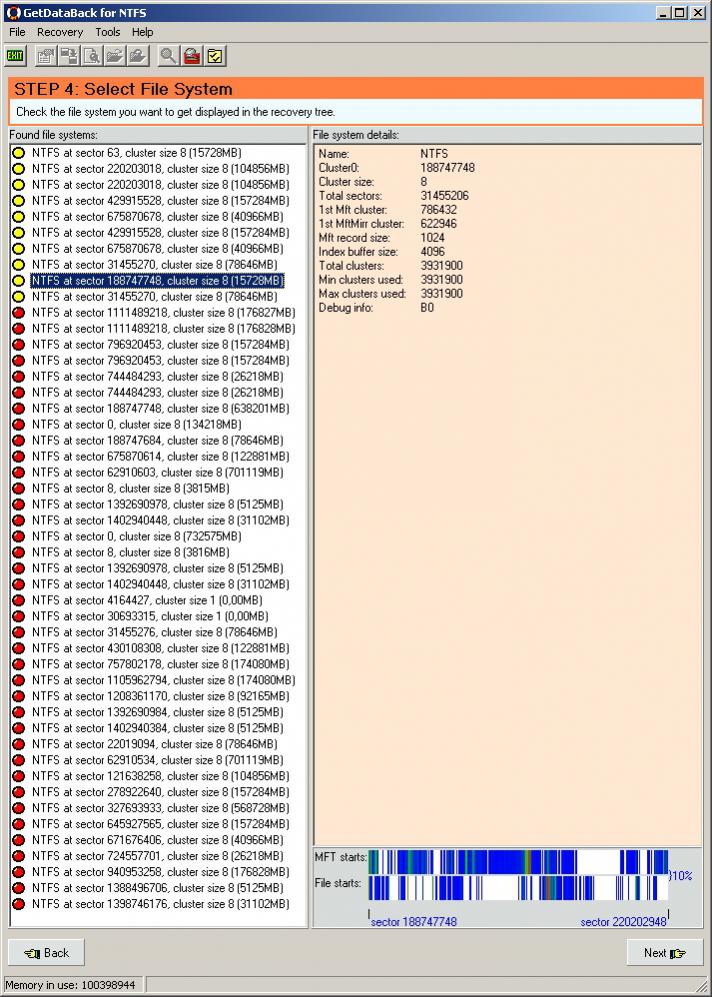Open the Help menu
Image resolution: width=712 pixels, height=997 pixels.
(142, 32)
